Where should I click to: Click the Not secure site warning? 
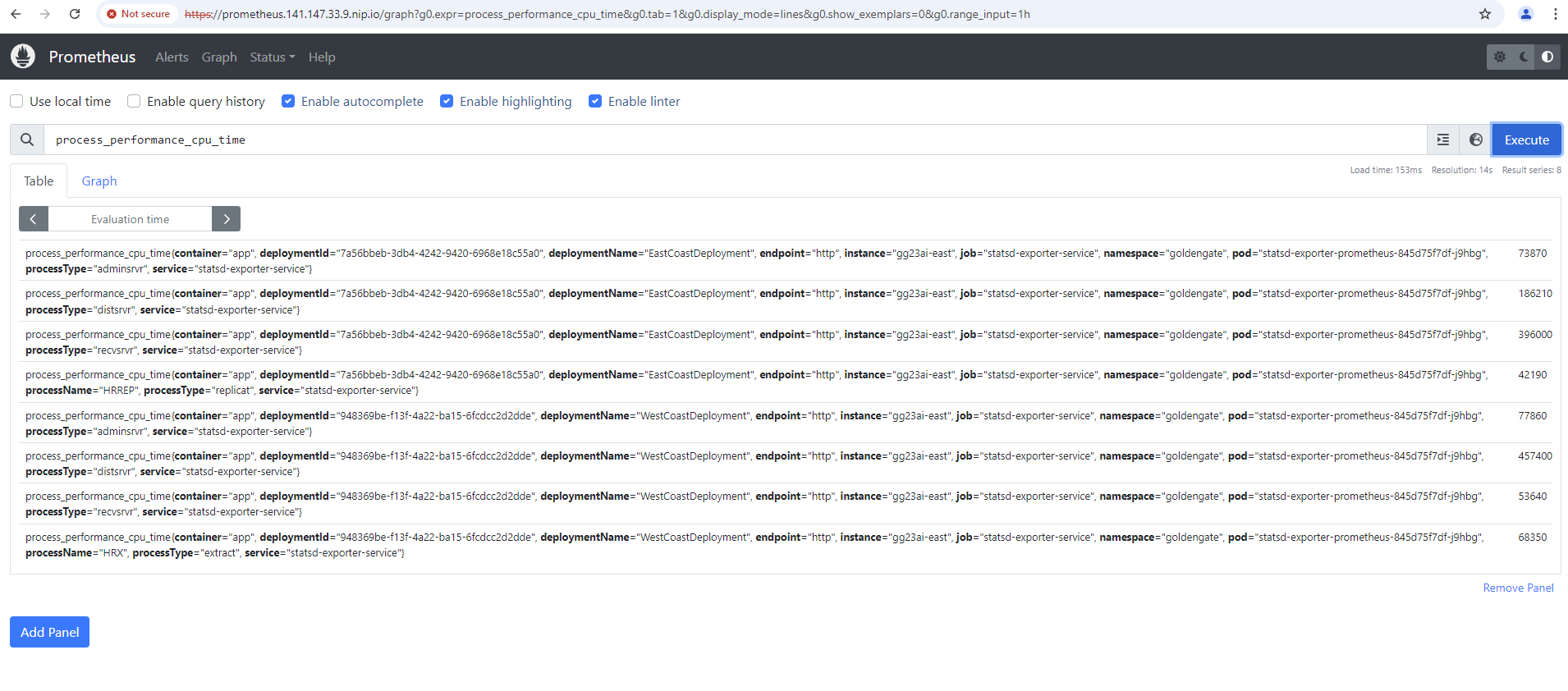point(139,14)
